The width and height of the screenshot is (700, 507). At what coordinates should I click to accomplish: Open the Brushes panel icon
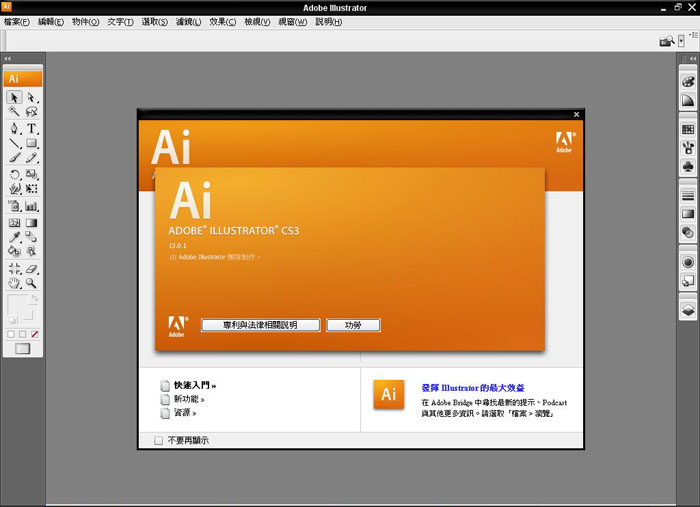click(688, 148)
